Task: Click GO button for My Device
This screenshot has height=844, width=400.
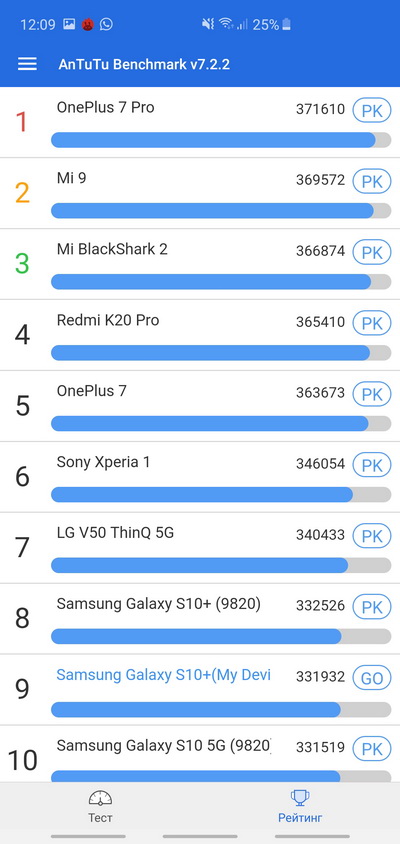Action: 371,678
